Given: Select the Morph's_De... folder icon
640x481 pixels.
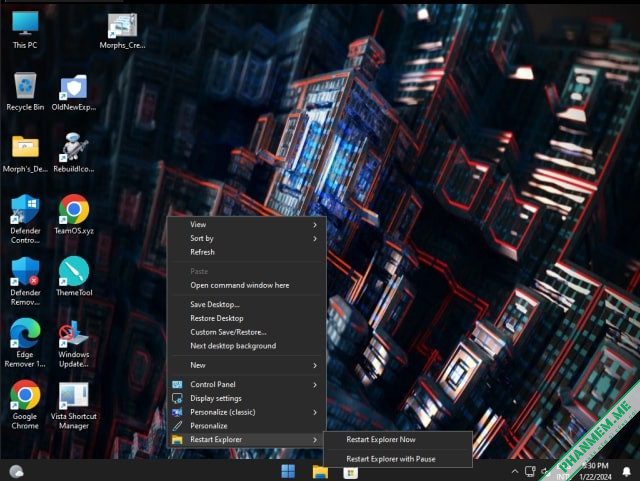Looking at the screenshot, I should 25,154.
